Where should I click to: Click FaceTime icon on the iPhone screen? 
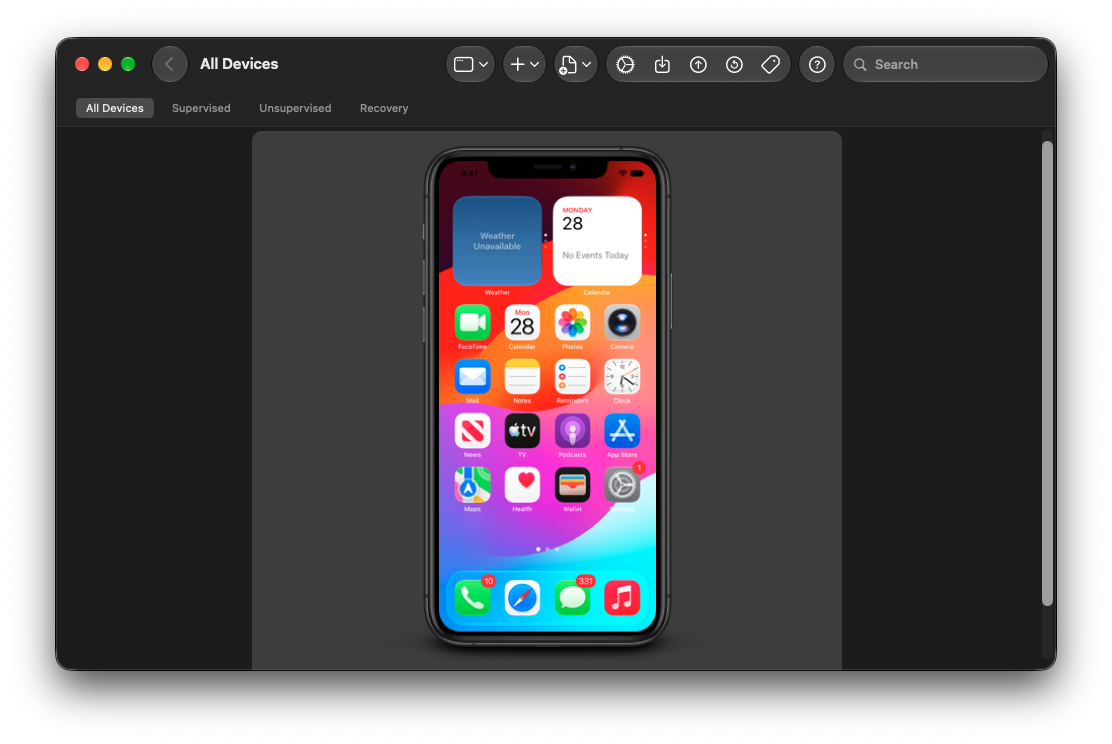[472, 323]
